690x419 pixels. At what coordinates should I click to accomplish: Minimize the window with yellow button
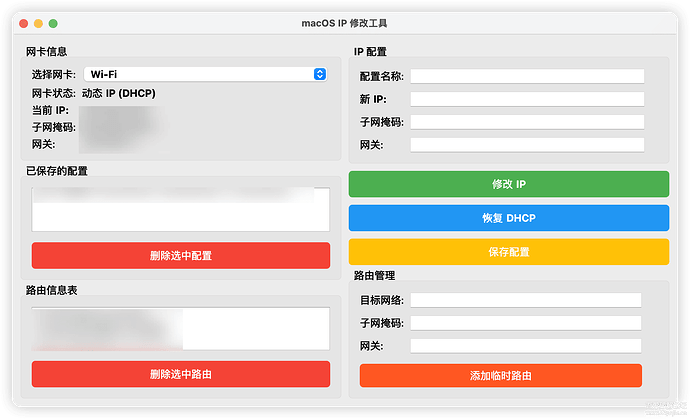click(38, 23)
